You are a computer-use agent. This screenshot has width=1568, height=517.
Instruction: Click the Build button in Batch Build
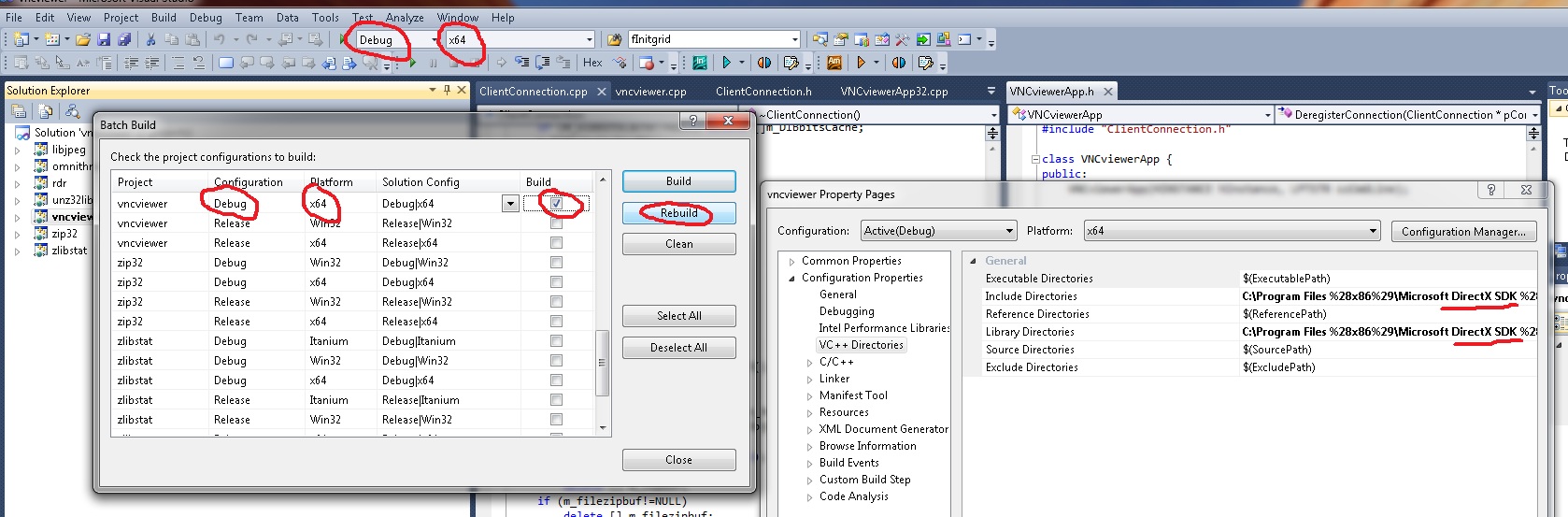point(679,181)
